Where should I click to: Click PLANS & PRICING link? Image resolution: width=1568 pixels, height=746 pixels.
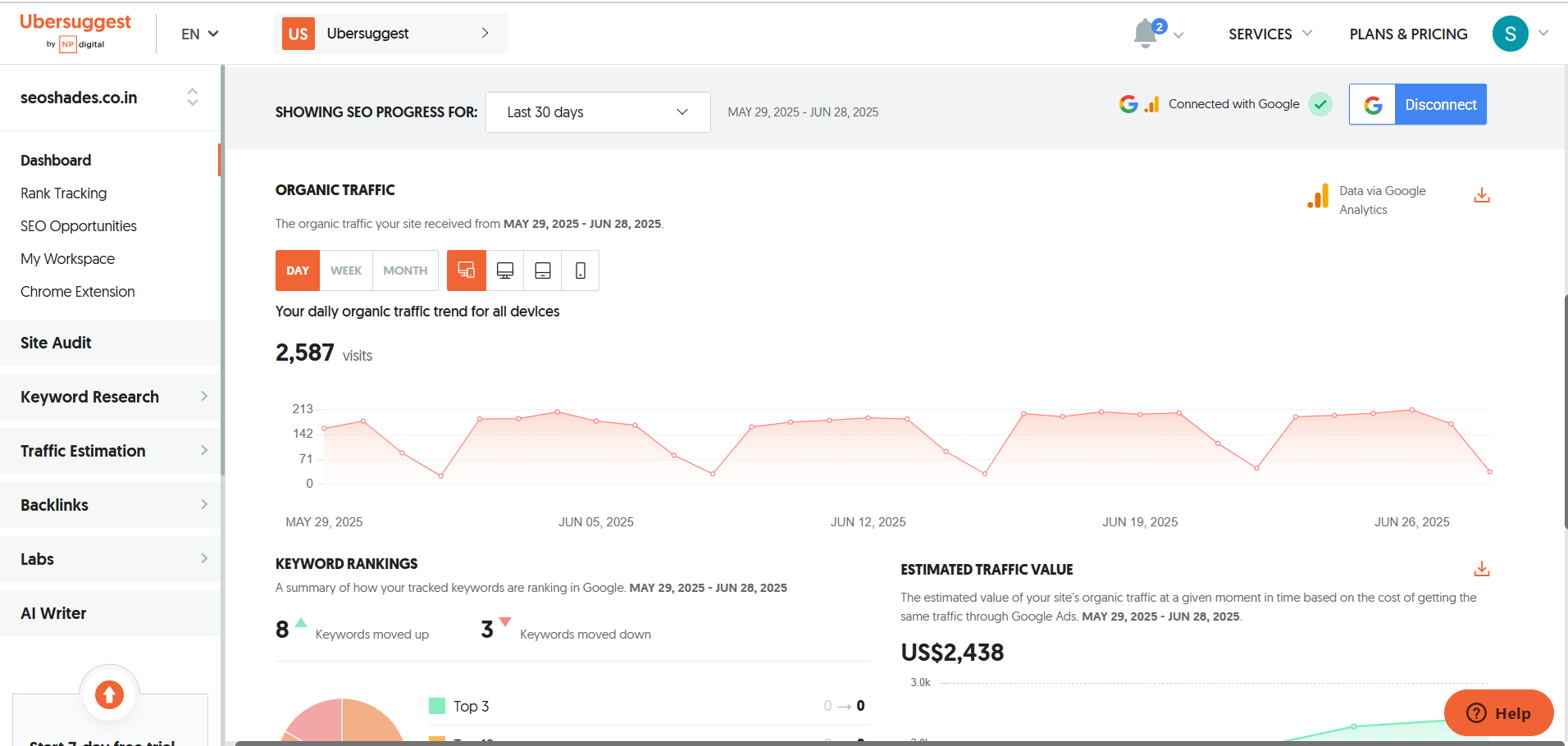point(1408,34)
